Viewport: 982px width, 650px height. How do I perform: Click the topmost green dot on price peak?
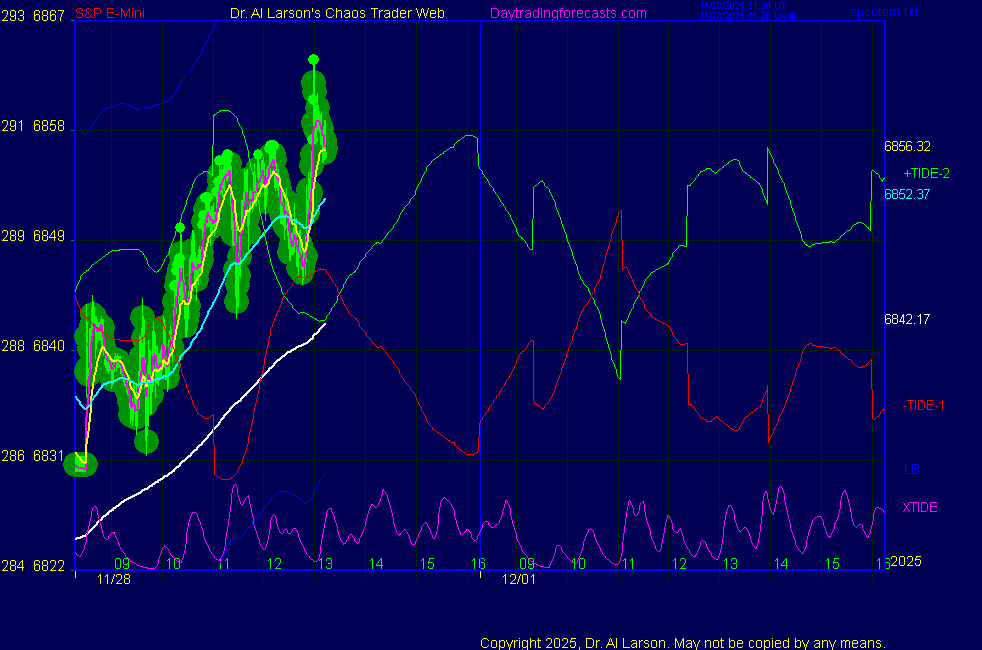point(313,60)
